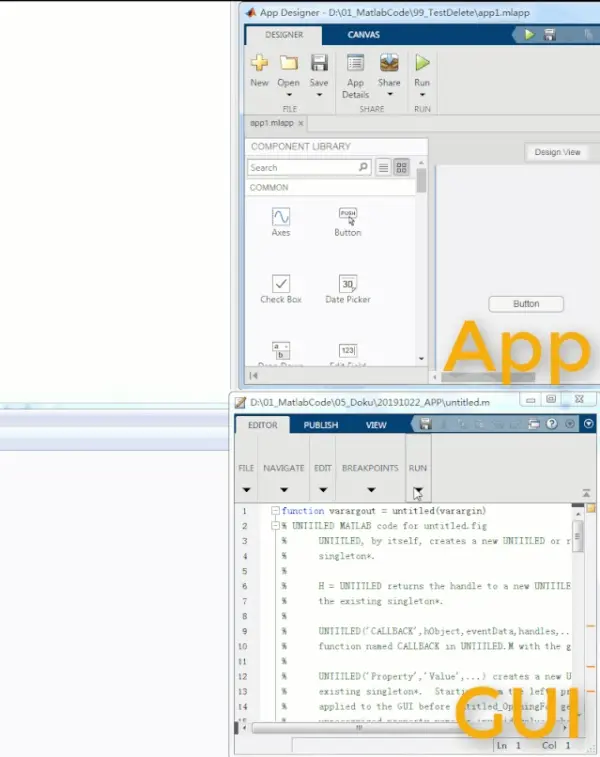
Task: Pick the Date Picker component
Action: 348,289
